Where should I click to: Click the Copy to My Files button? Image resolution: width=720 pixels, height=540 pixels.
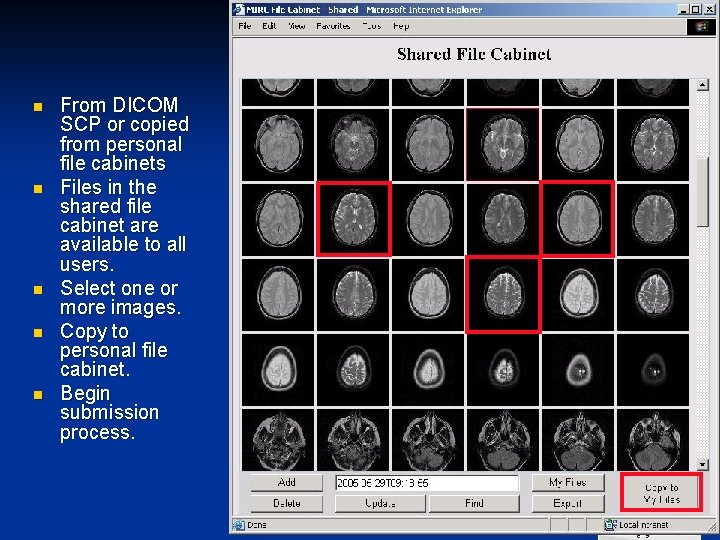tap(661, 493)
